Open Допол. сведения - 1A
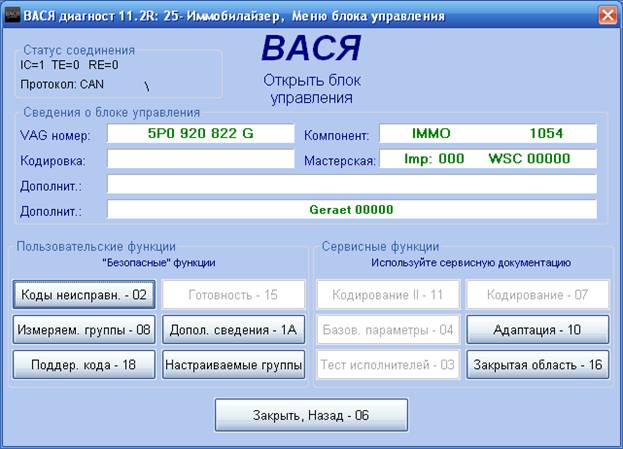 [x=233, y=329]
